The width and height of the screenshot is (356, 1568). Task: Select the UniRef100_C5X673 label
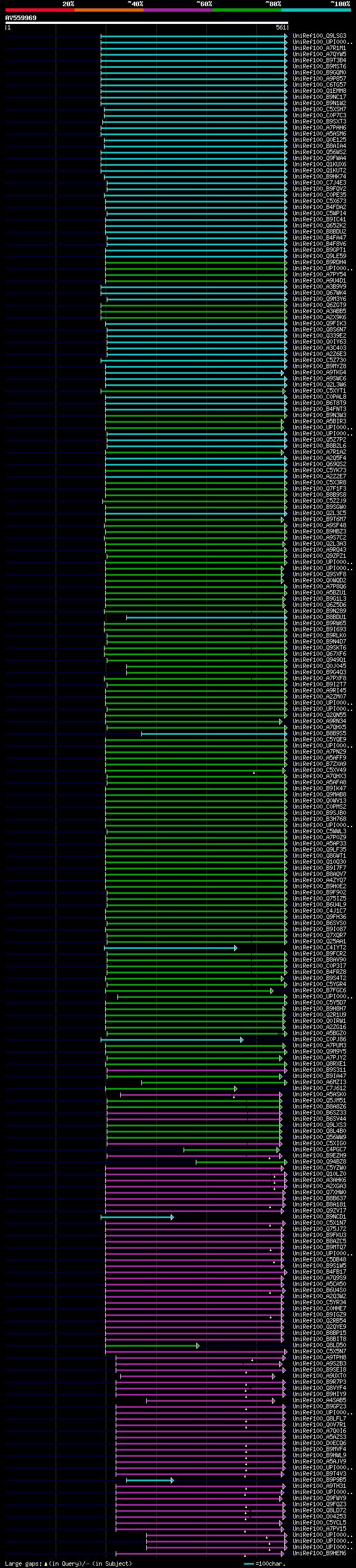pos(319,201)
